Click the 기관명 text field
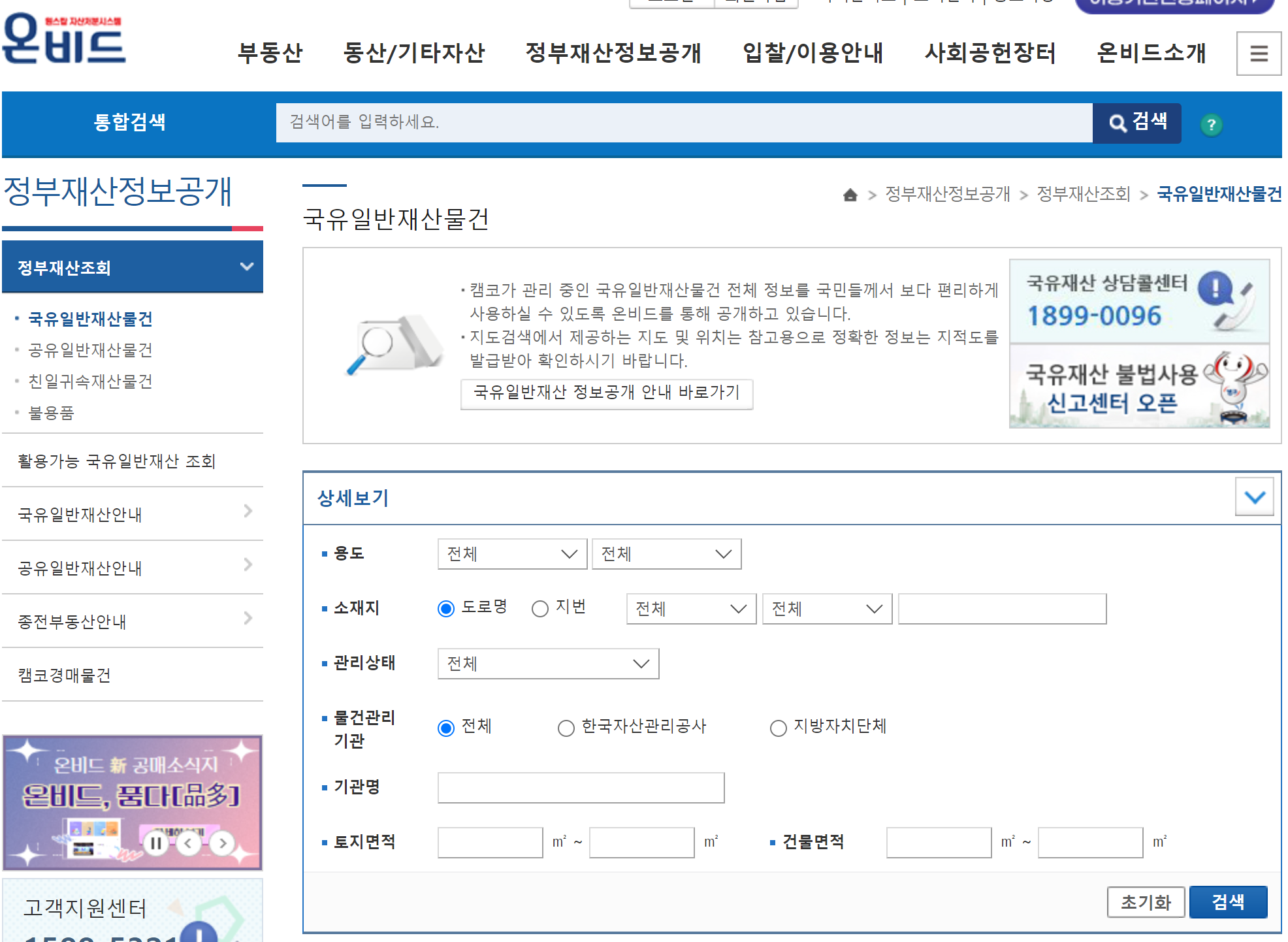Viewport: 1288px width, 942px height. coord(581,788)
